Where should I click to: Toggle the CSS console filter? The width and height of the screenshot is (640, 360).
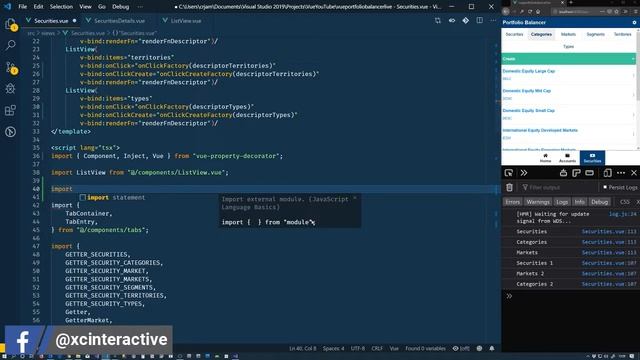[x=624, y=202]
